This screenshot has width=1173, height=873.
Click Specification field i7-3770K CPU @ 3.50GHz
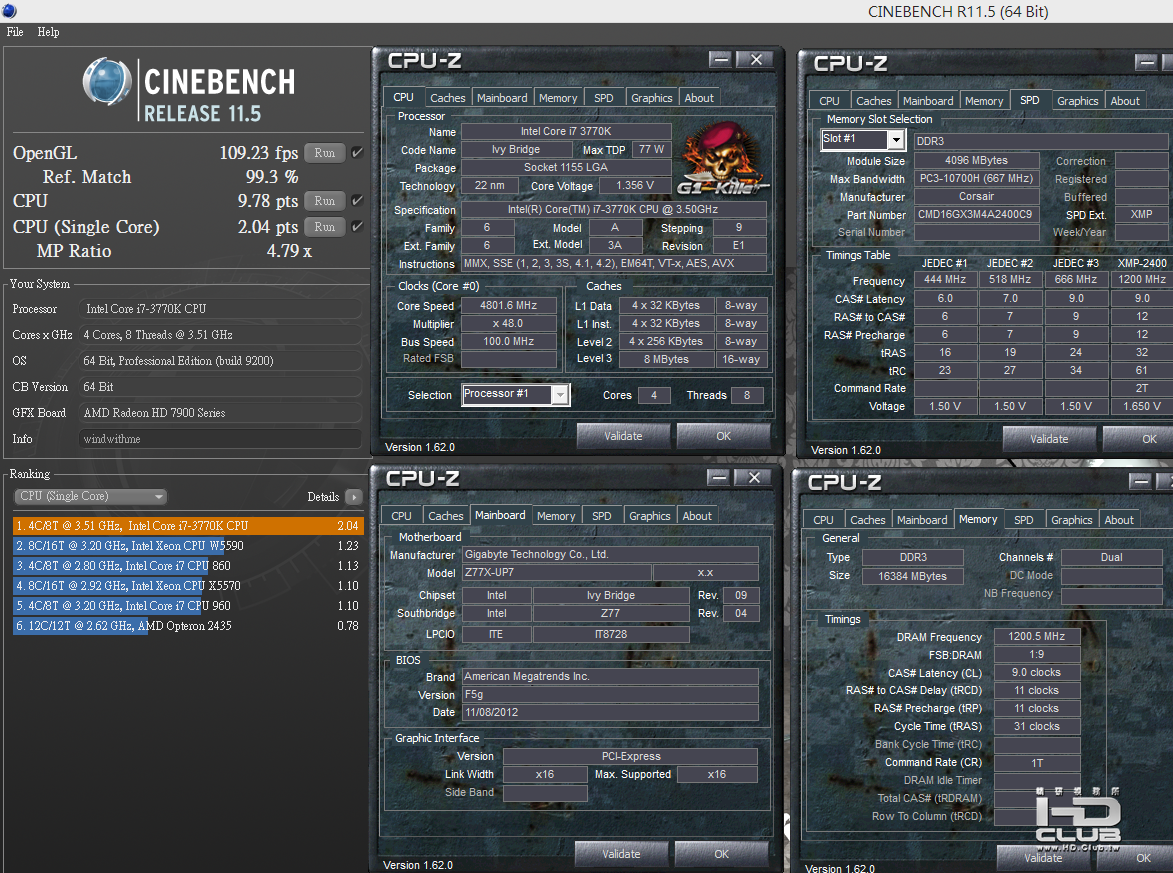pos(613,209)
